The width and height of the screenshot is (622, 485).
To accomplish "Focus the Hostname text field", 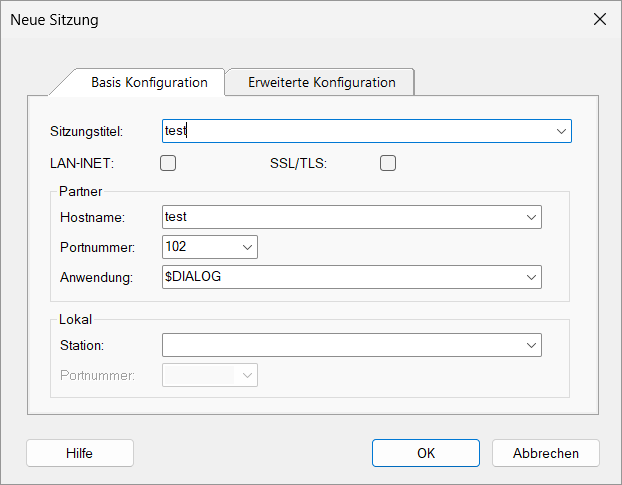I will coord(340,217).
